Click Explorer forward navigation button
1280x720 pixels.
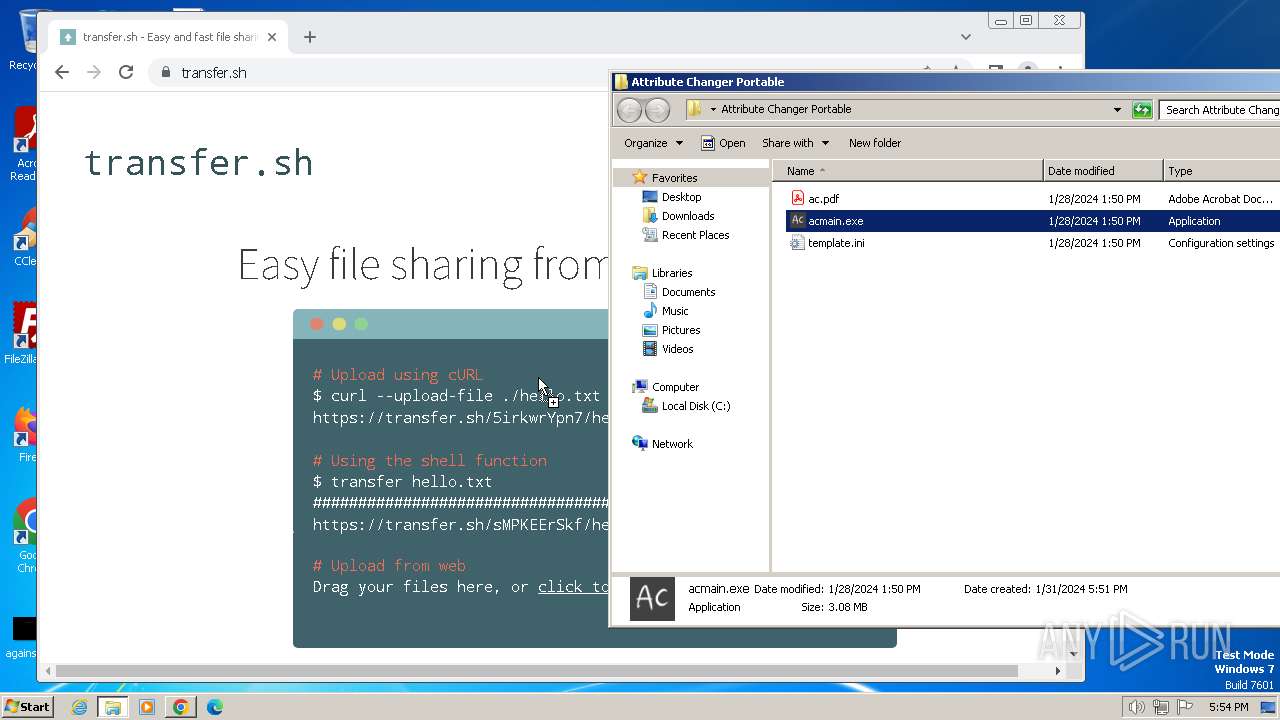click(657, 110)
